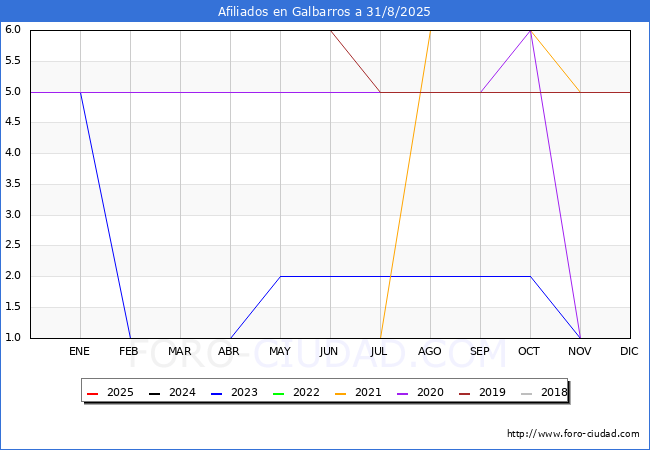Click the JUL month axis label
The height and width of the screenshot is (450, 650).
pyautogui.click(x=379, y=351)
